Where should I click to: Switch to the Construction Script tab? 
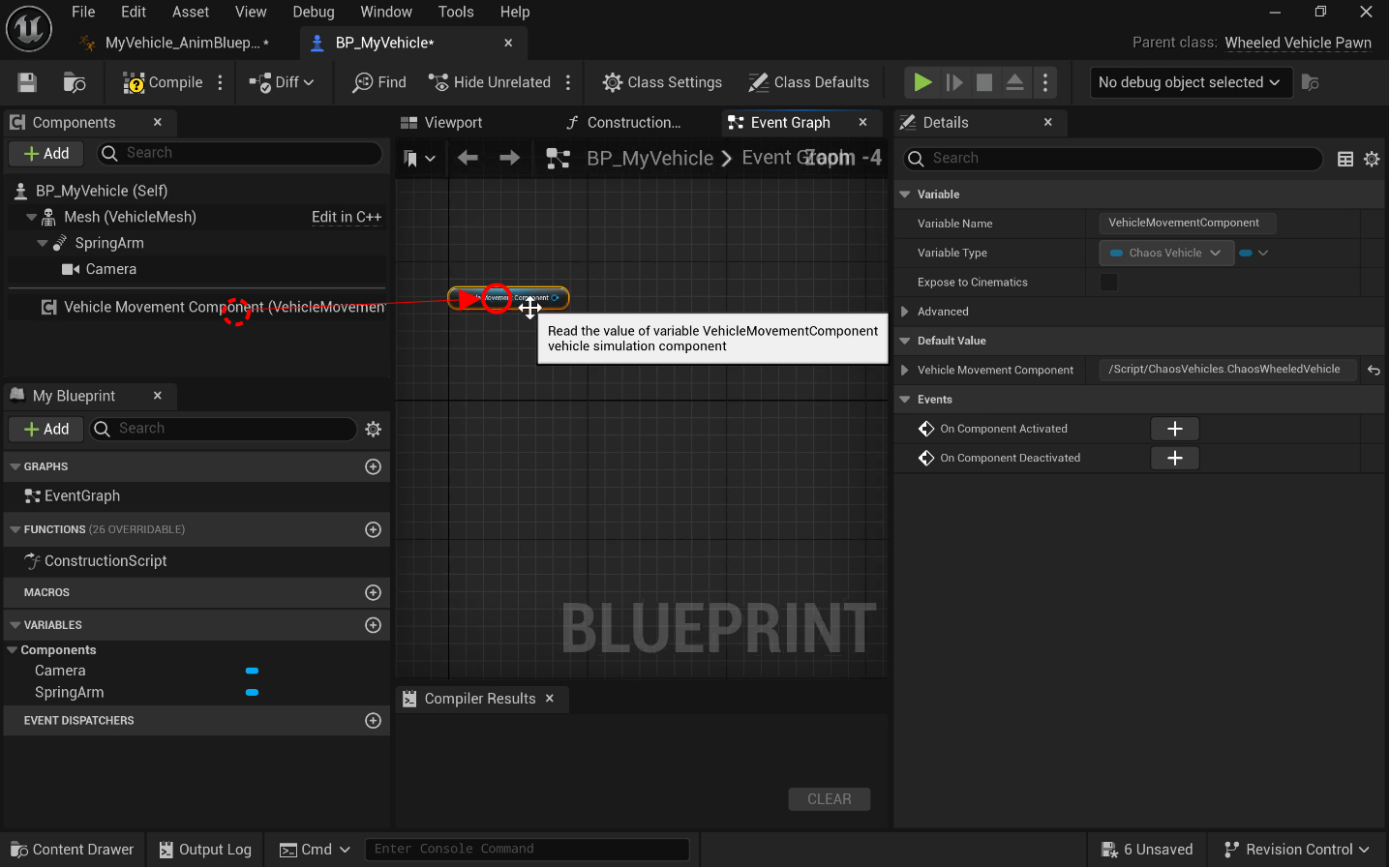pyautogui.click(x=624, y=122)
